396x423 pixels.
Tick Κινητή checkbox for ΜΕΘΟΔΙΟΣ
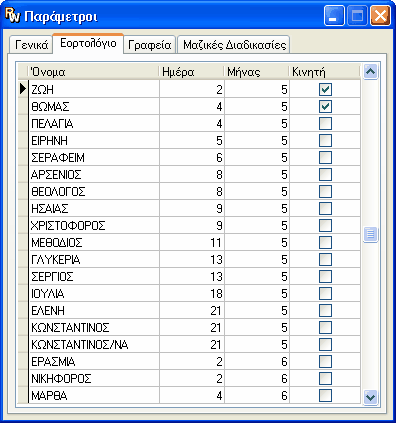coord(325,242)
